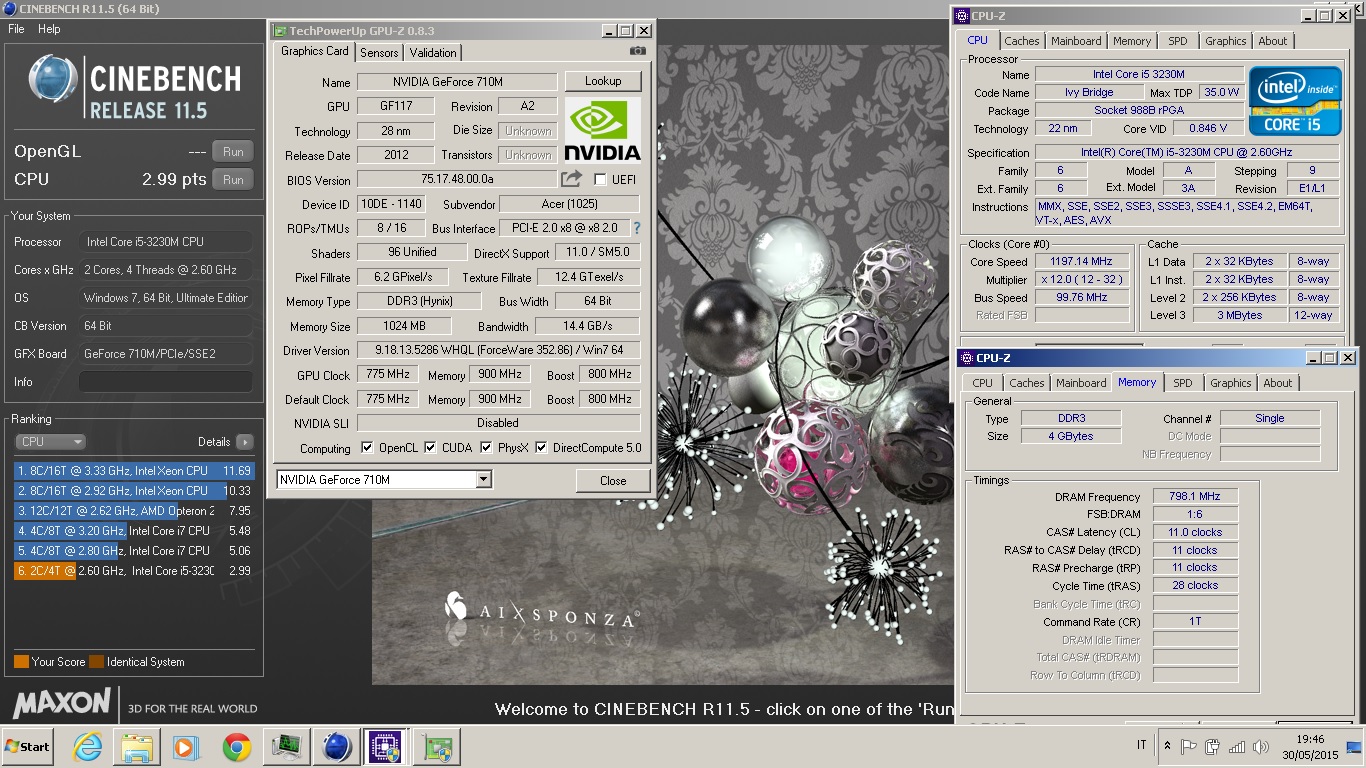Screen dimensions: 1366x768
Task: Toggle the UEFI checkbox in GPU-Z
Action: point(600,179)
